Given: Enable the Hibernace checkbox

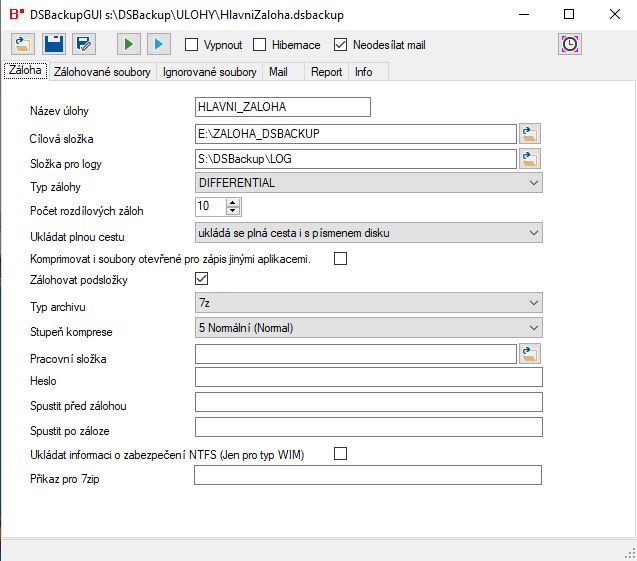Looking at the screenshot, I should click(x=259, y=45).
